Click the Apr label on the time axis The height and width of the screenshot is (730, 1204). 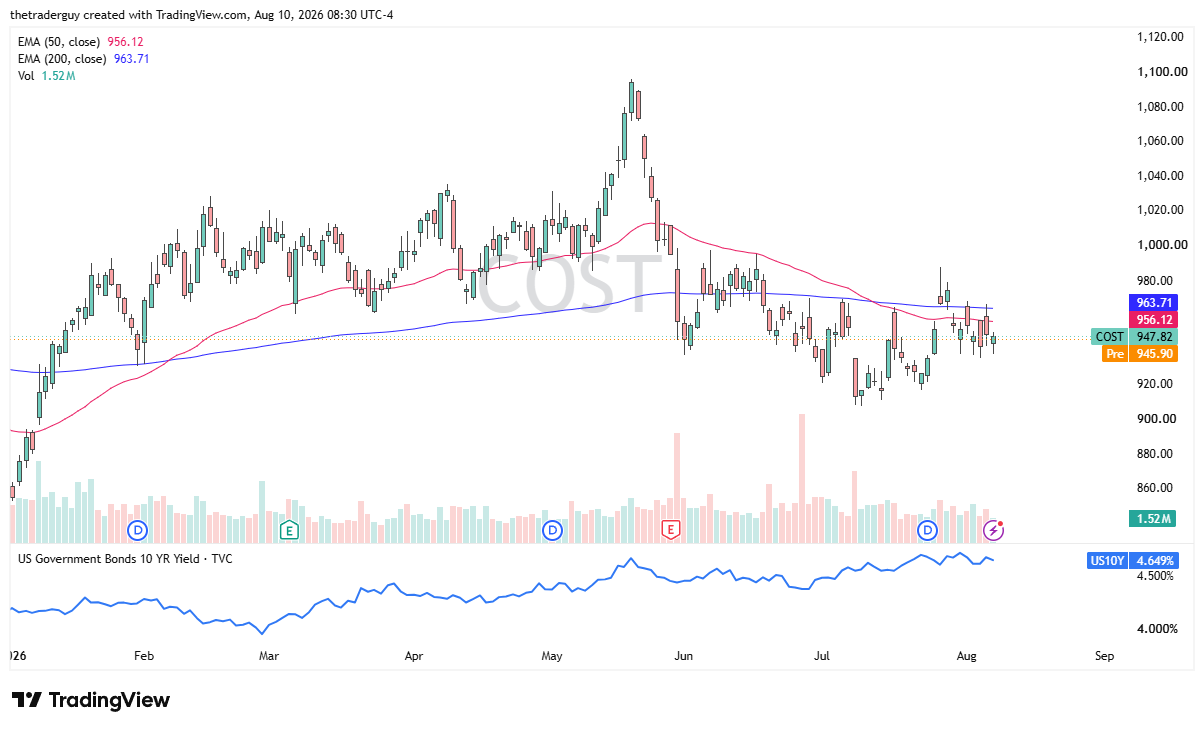(415, 657)
